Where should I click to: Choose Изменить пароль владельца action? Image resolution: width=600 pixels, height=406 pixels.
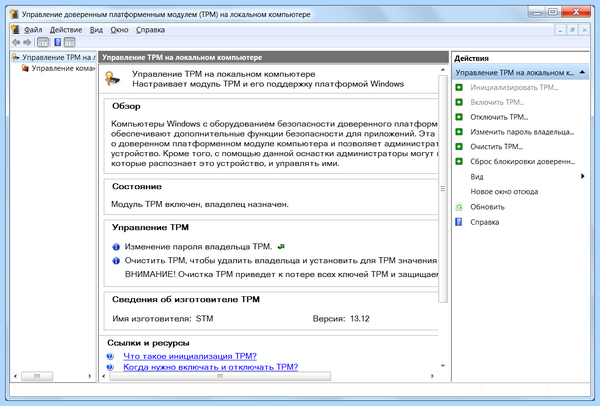pyautogui.click(x=522, y=132)
